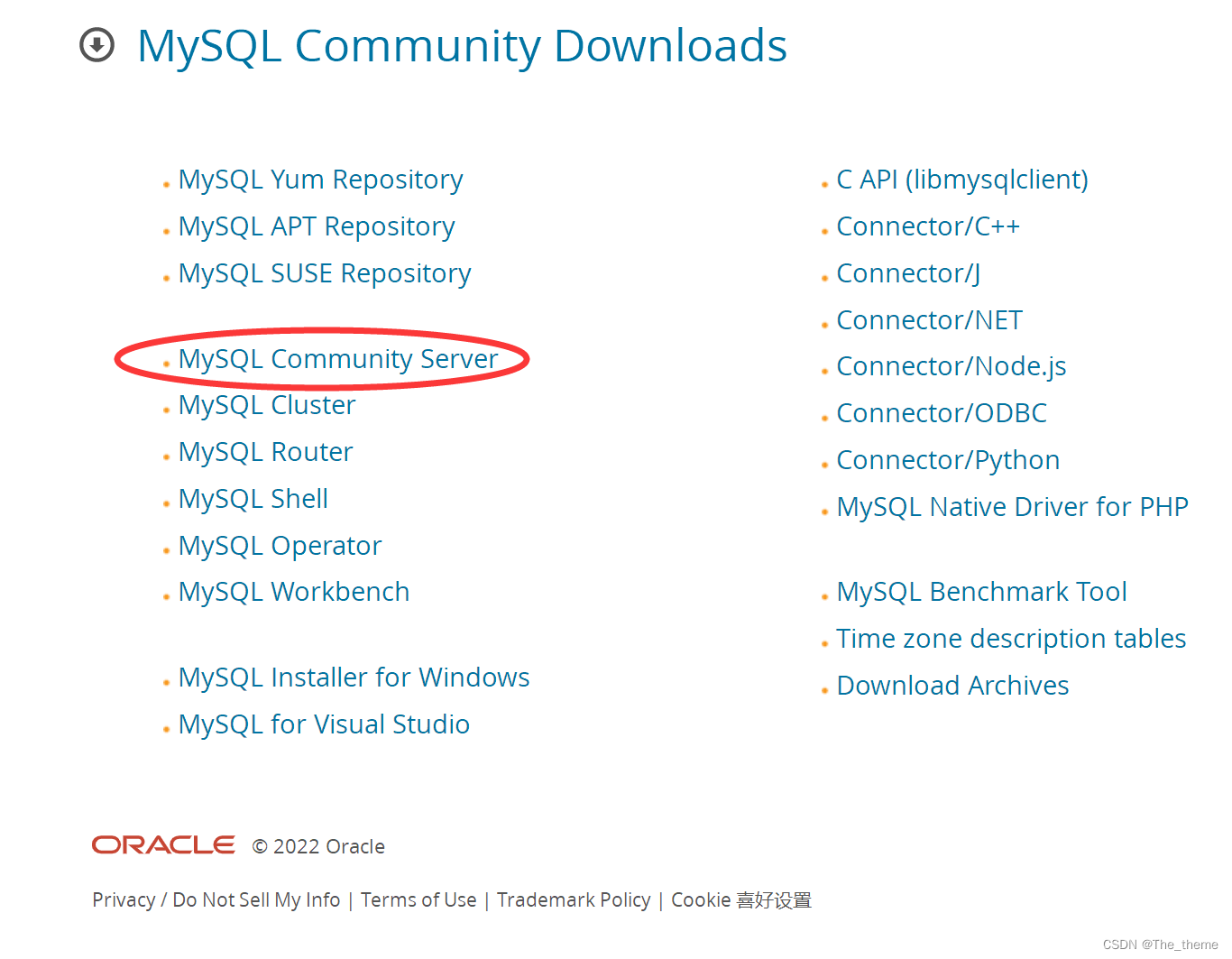Open MySQL APT Repository link
Screen dimensions: 1232x959
317,226
